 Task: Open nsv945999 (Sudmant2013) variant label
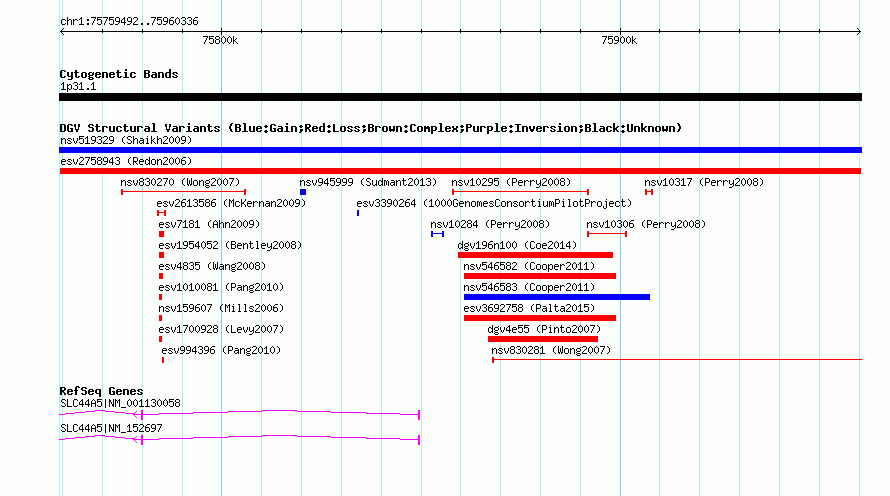pyautogui.click(x=368, y=182)
